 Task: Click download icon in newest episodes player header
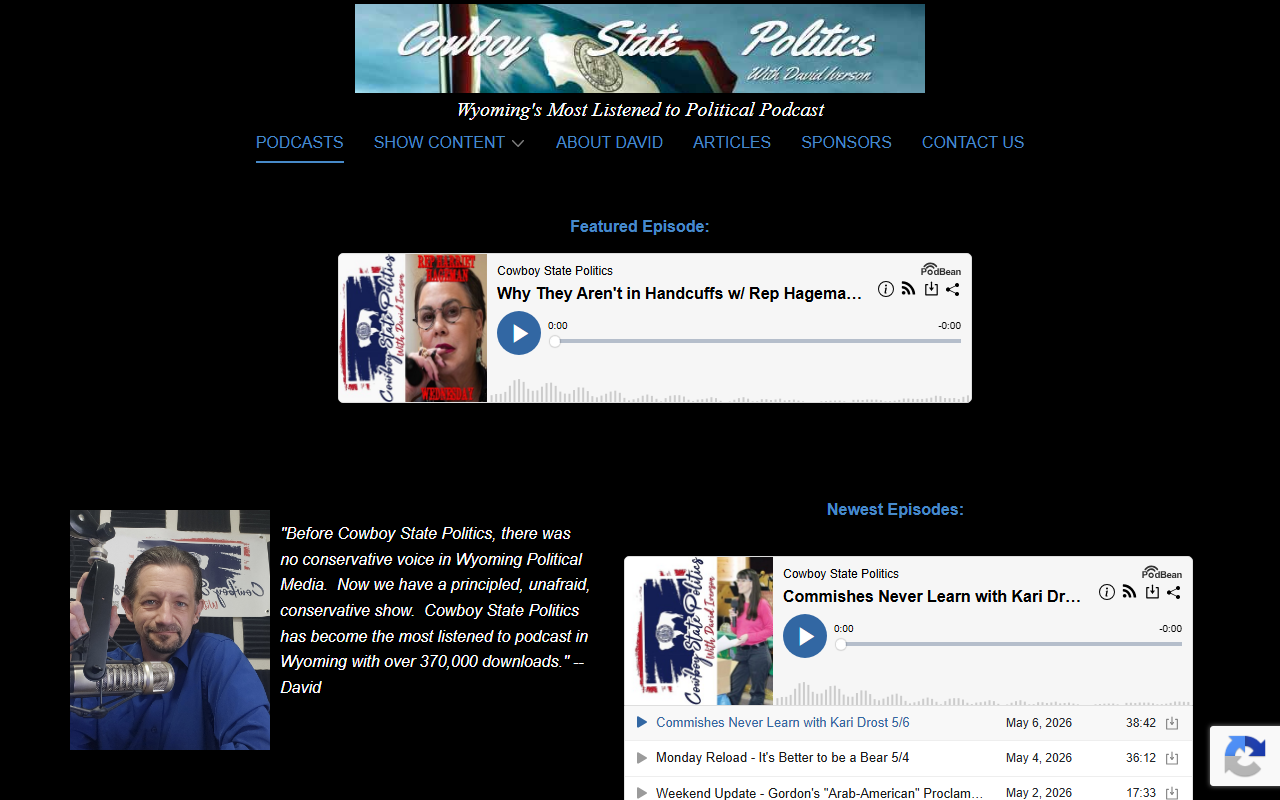(x=1152, y=592)
